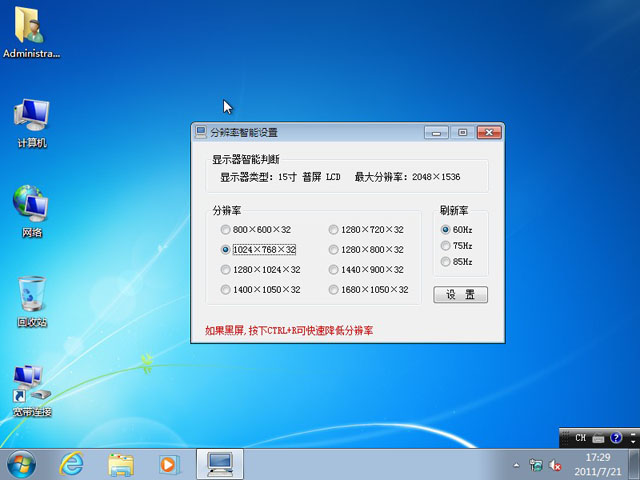Launch Windows Media Player from the taskbar

[169, 464]
